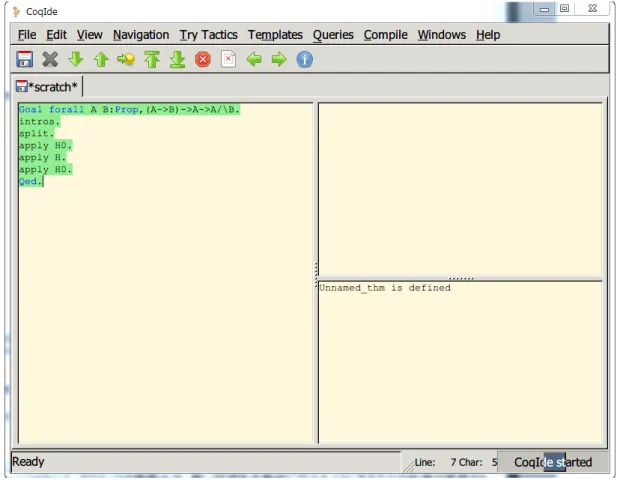Screen dimensions: 617x483
Task: Open the Compile menu
Action: pyautogui.click(x=386, y=35)
